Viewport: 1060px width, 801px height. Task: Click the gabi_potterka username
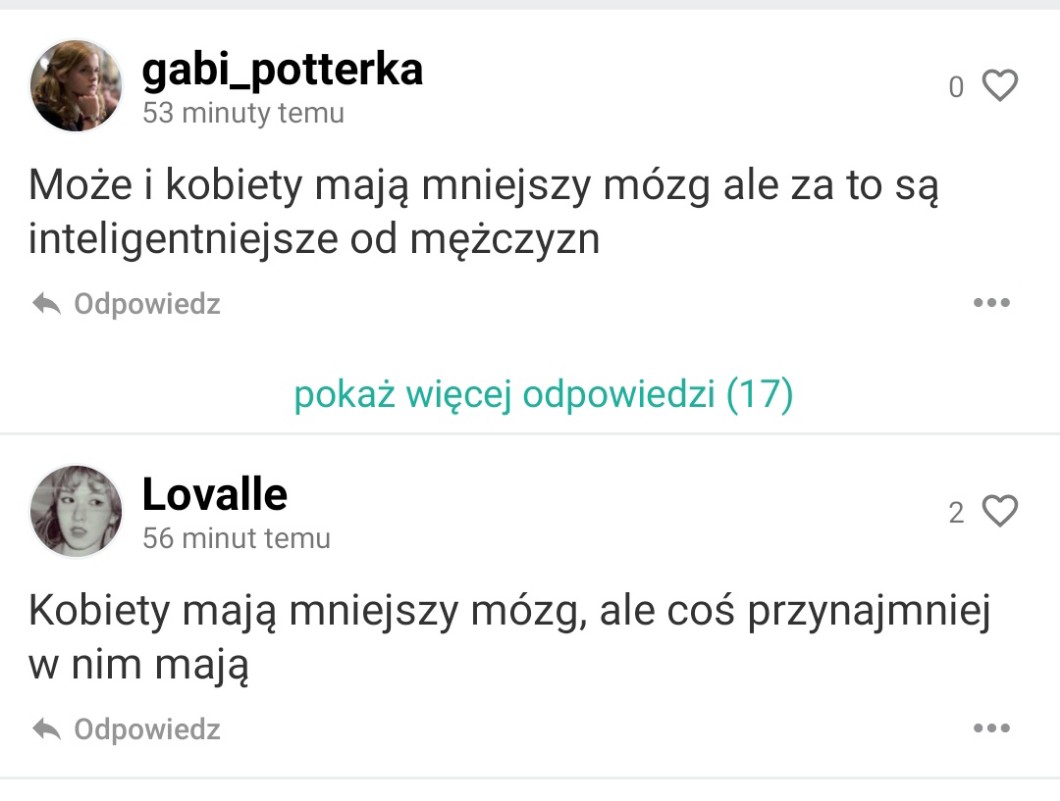pos(282,70)
